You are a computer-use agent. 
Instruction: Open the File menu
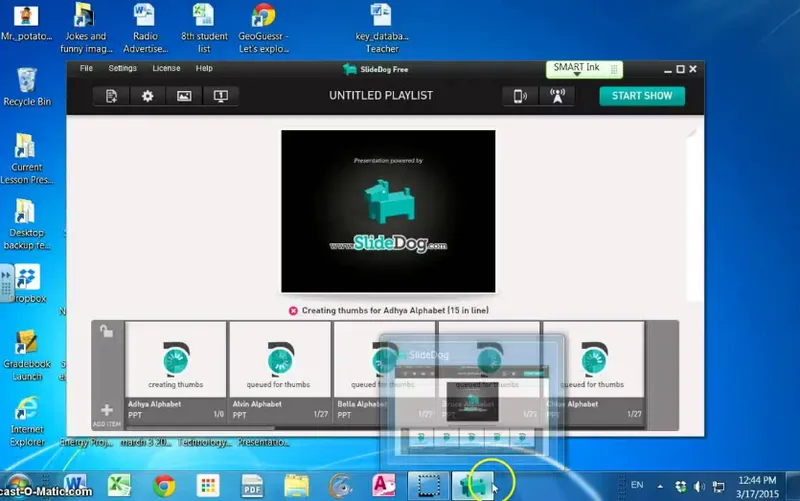point(86,68)
